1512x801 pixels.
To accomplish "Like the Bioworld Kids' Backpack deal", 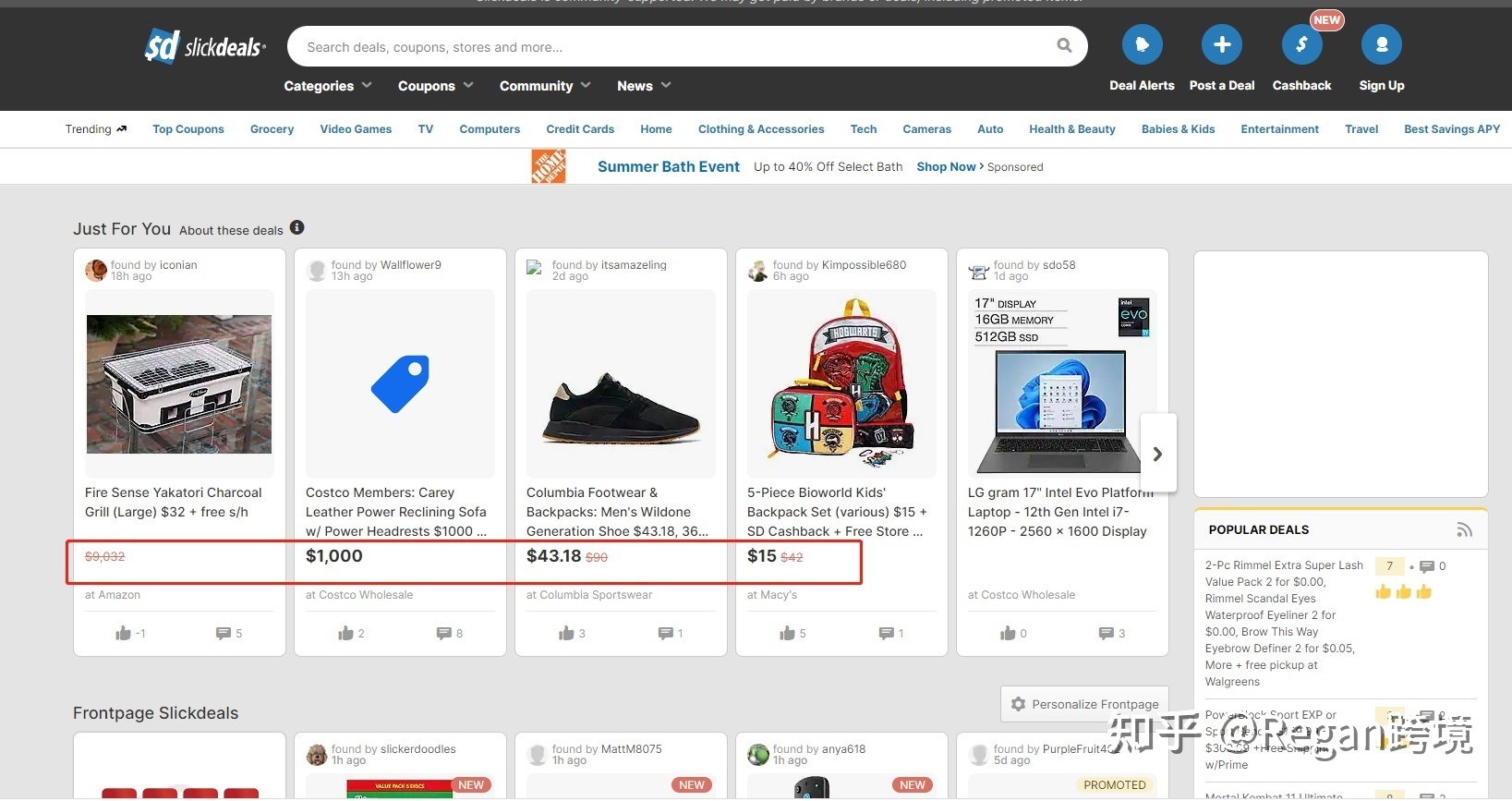I will tap(787, 633).
